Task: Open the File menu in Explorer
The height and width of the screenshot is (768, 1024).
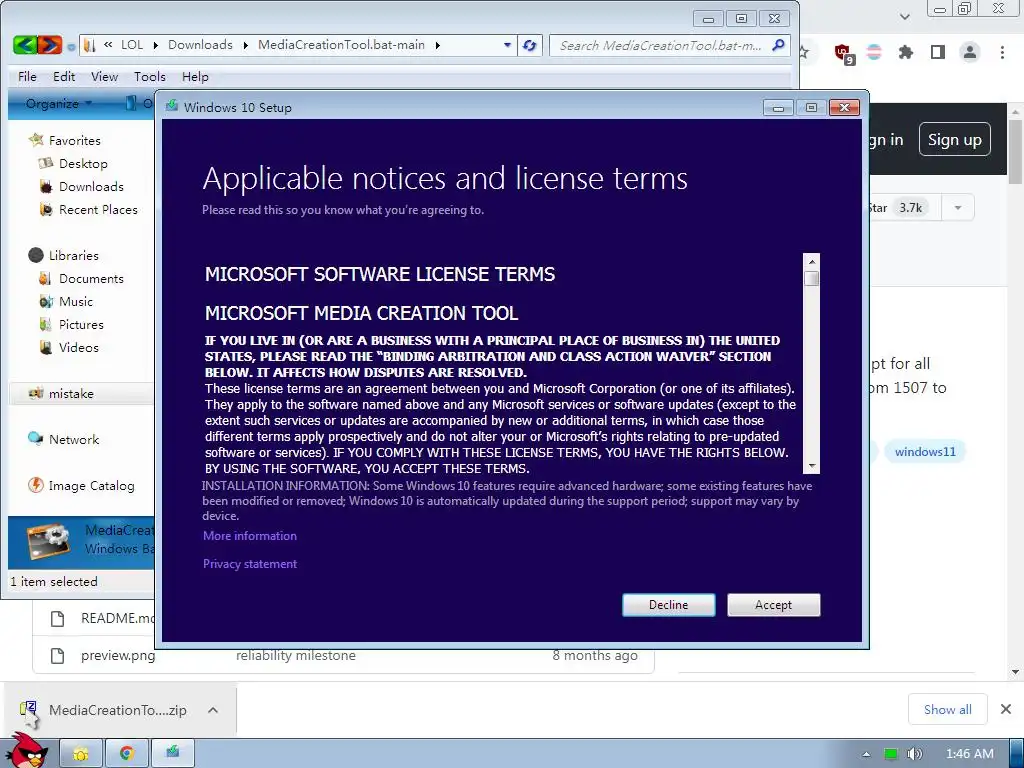Action: point(27,76)
